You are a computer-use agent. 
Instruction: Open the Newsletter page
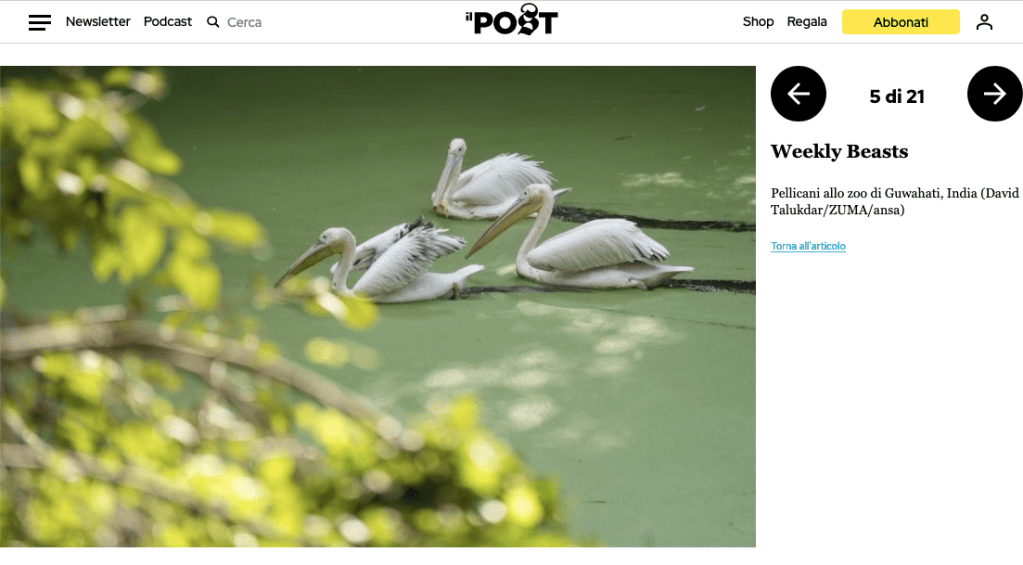click(98, 22)
